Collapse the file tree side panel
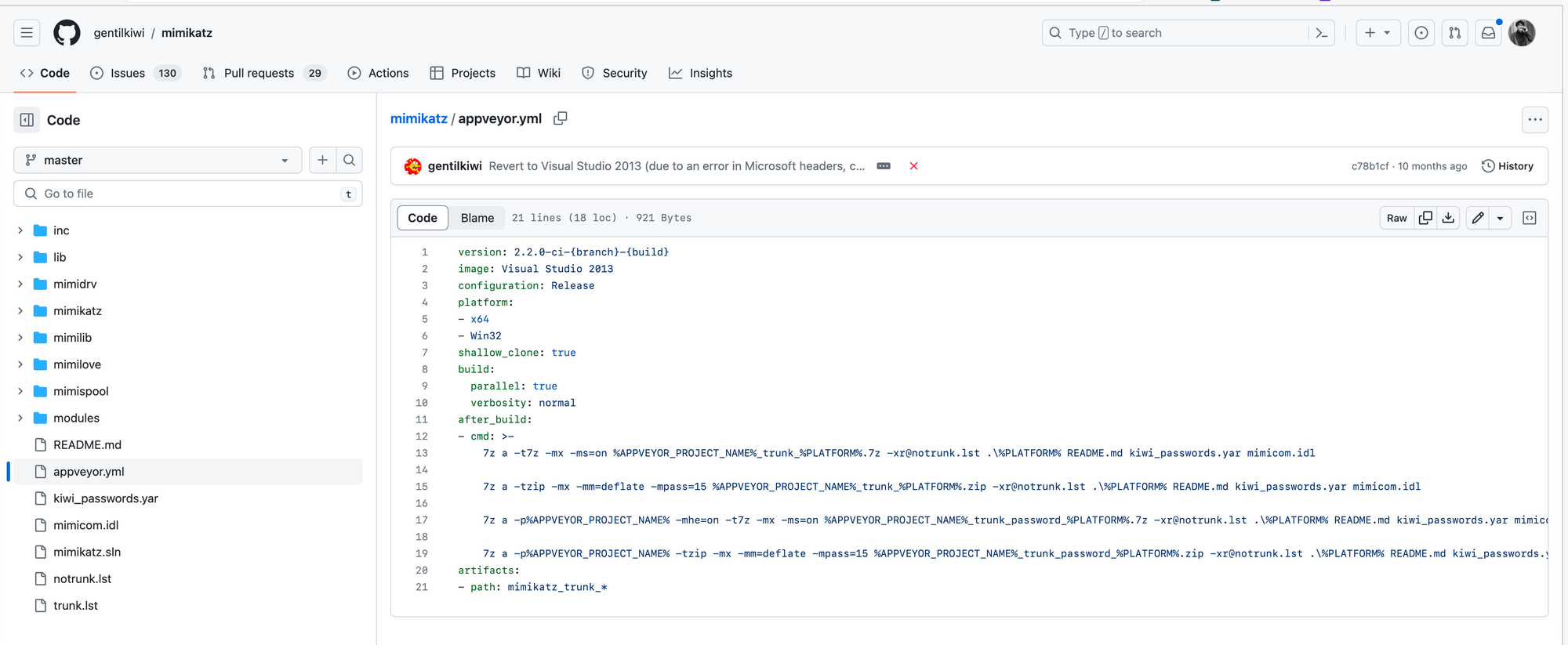This screenshot has height=645, width=1568. (27, 120)
